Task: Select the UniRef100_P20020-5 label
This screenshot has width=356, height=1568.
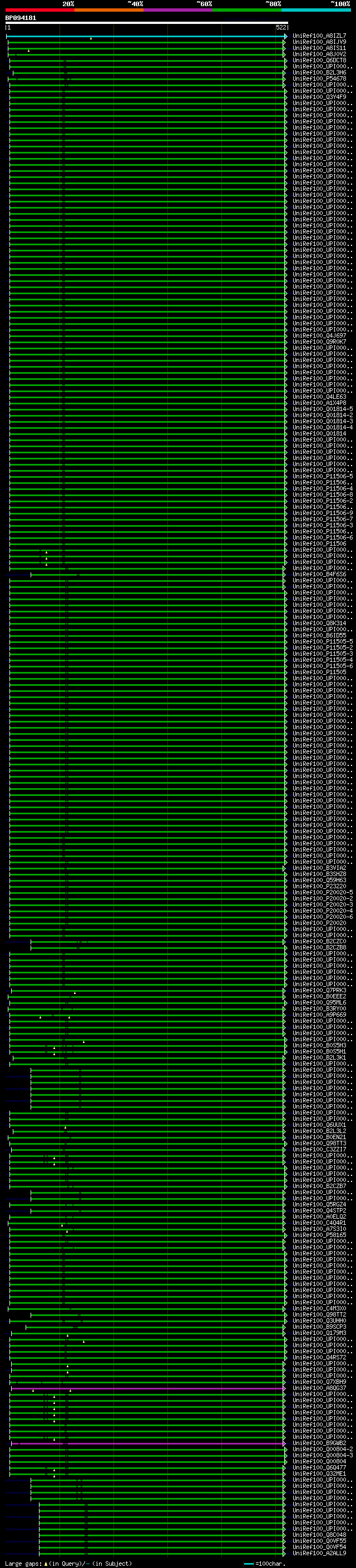Action: [x=323, y=892]
